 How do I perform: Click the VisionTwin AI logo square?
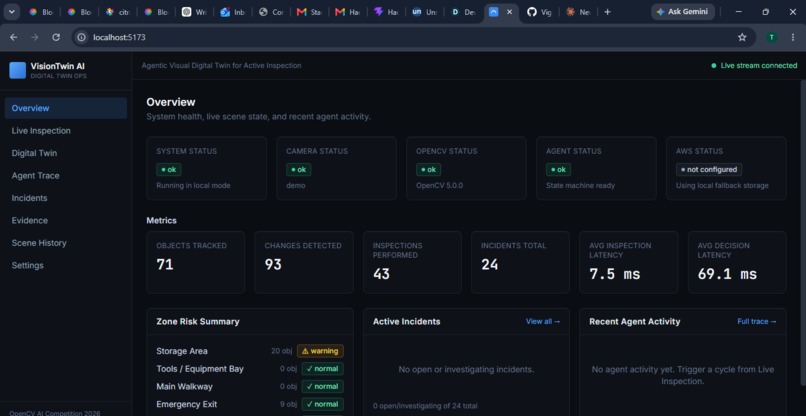point(17,70)
